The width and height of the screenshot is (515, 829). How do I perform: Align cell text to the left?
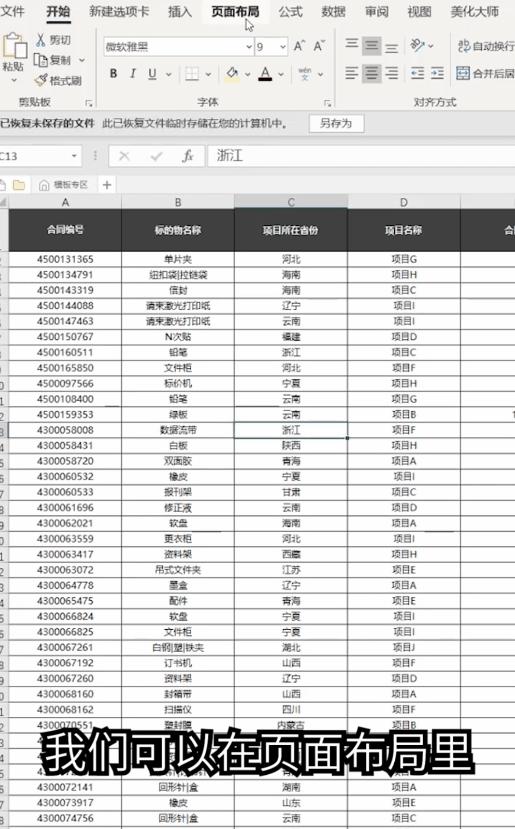point(352,73)
